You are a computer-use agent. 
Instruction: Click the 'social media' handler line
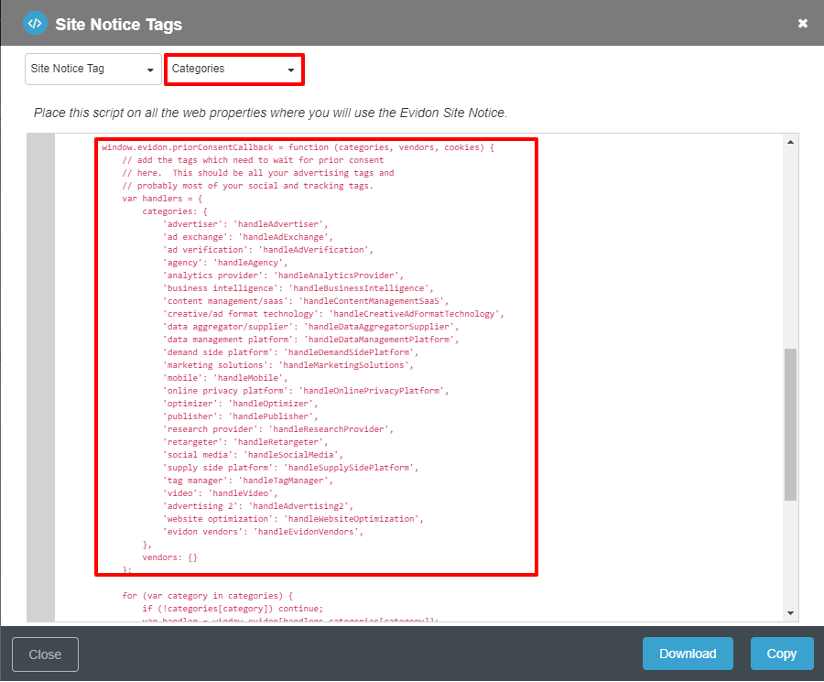click(253, 455)
